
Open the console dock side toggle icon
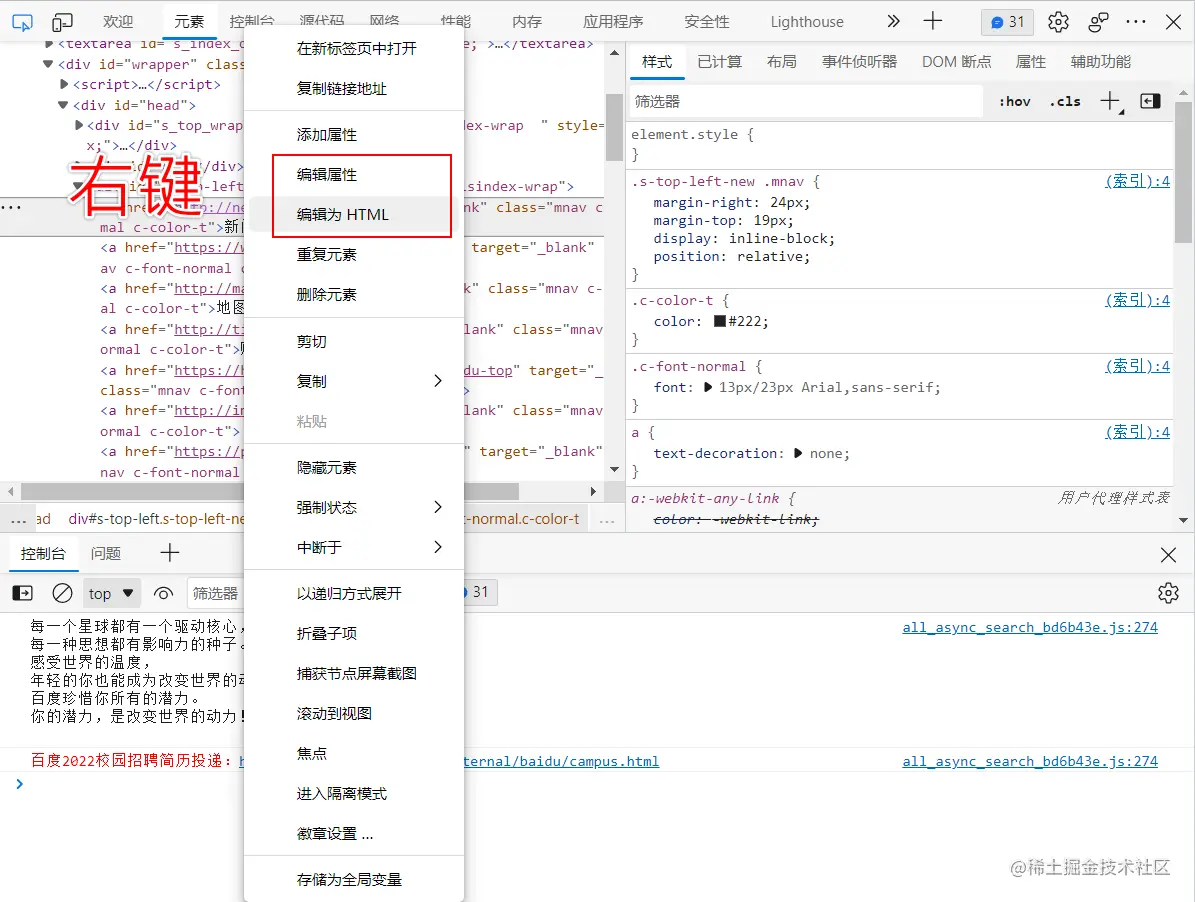pos(22,592)
